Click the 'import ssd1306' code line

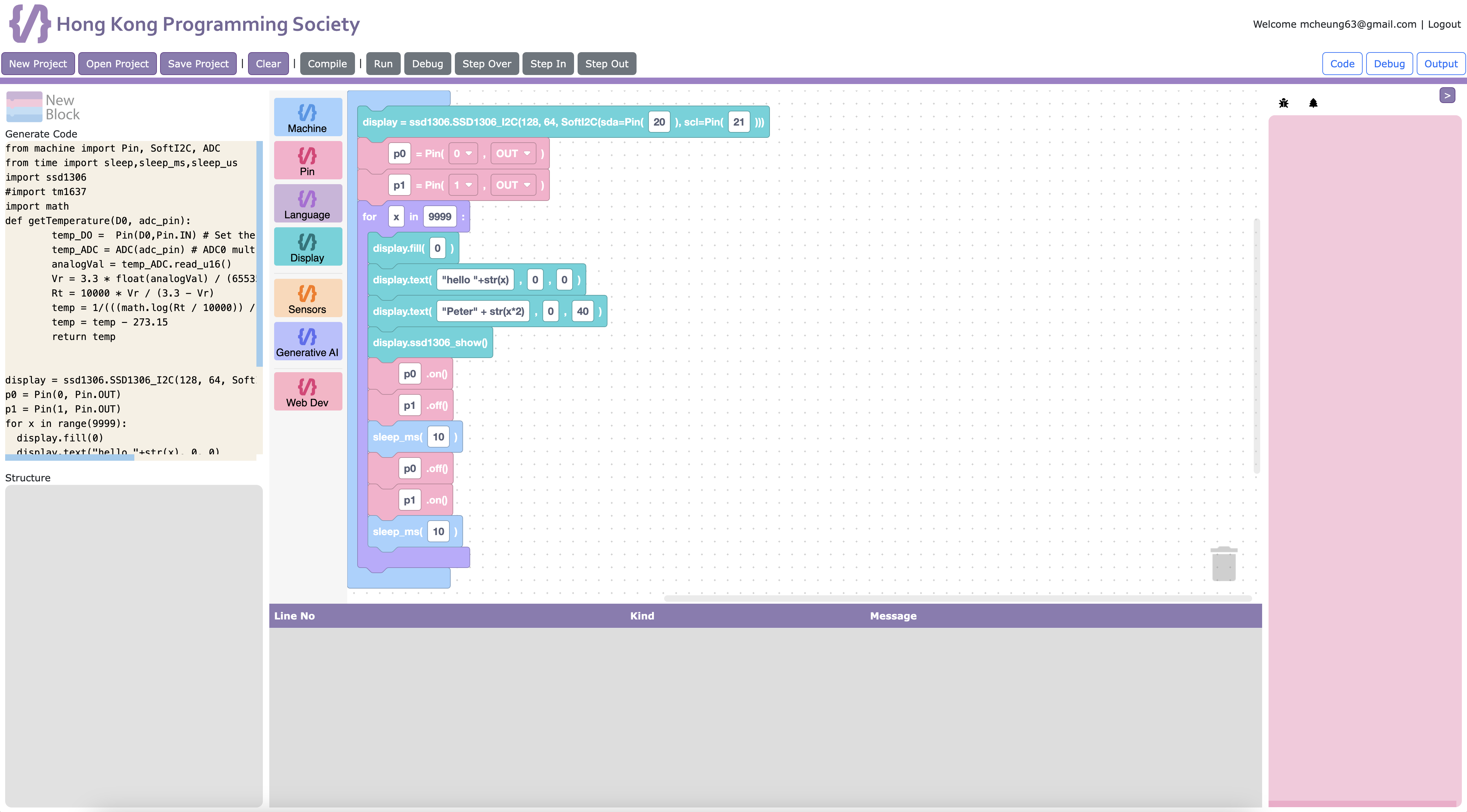(45, 177)
